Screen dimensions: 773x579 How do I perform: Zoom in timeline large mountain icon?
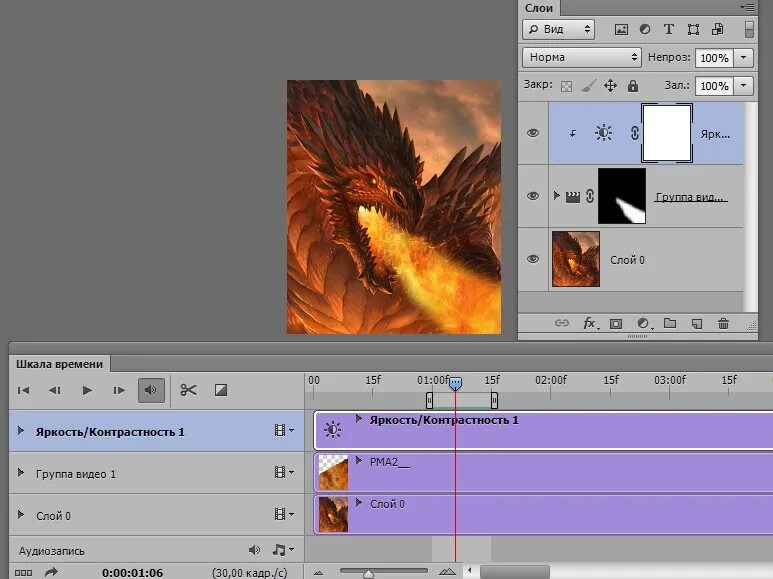(x=447, y=572)
